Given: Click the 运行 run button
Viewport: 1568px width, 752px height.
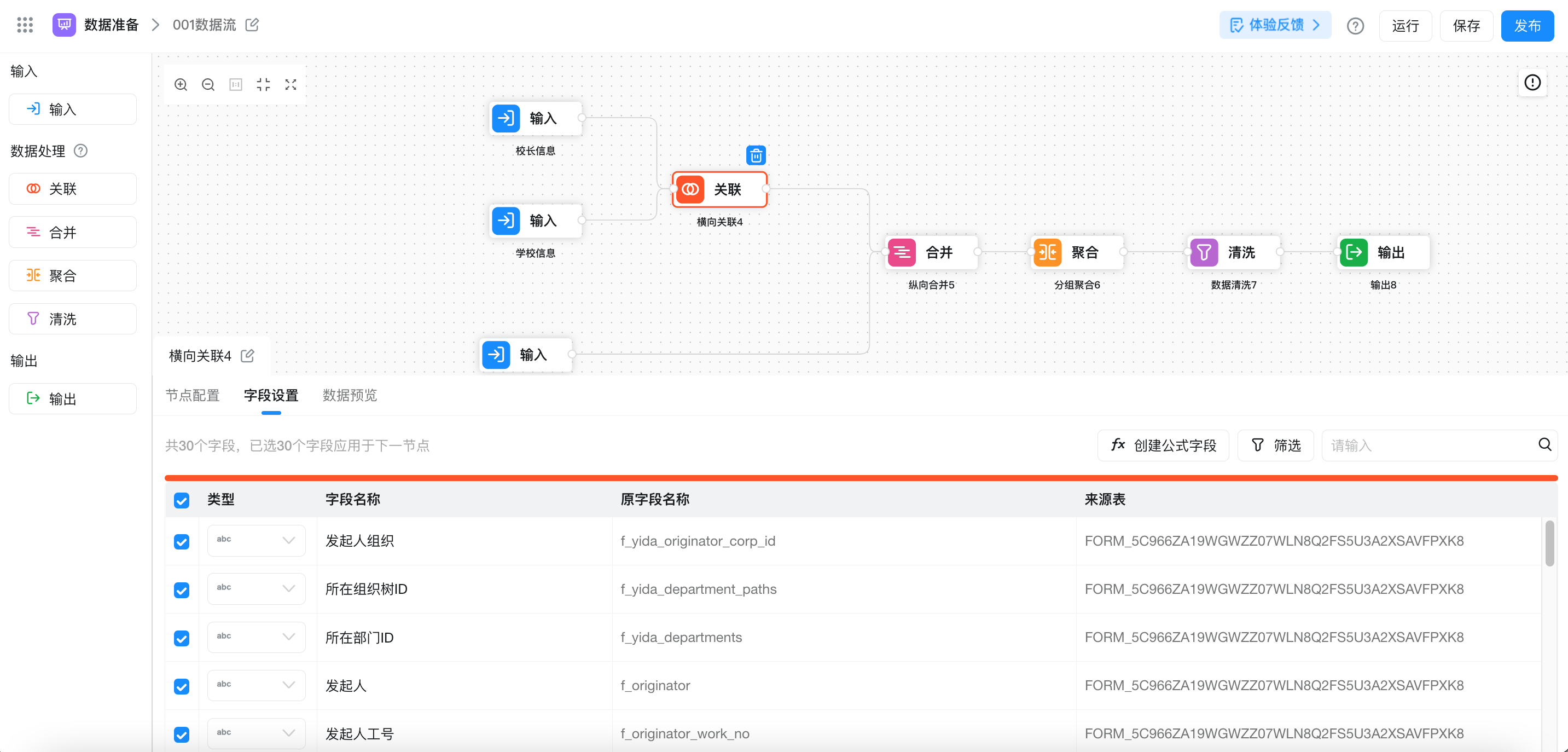Looking at the screenshot, I should pyautogui.click(x=1406, y=26).
